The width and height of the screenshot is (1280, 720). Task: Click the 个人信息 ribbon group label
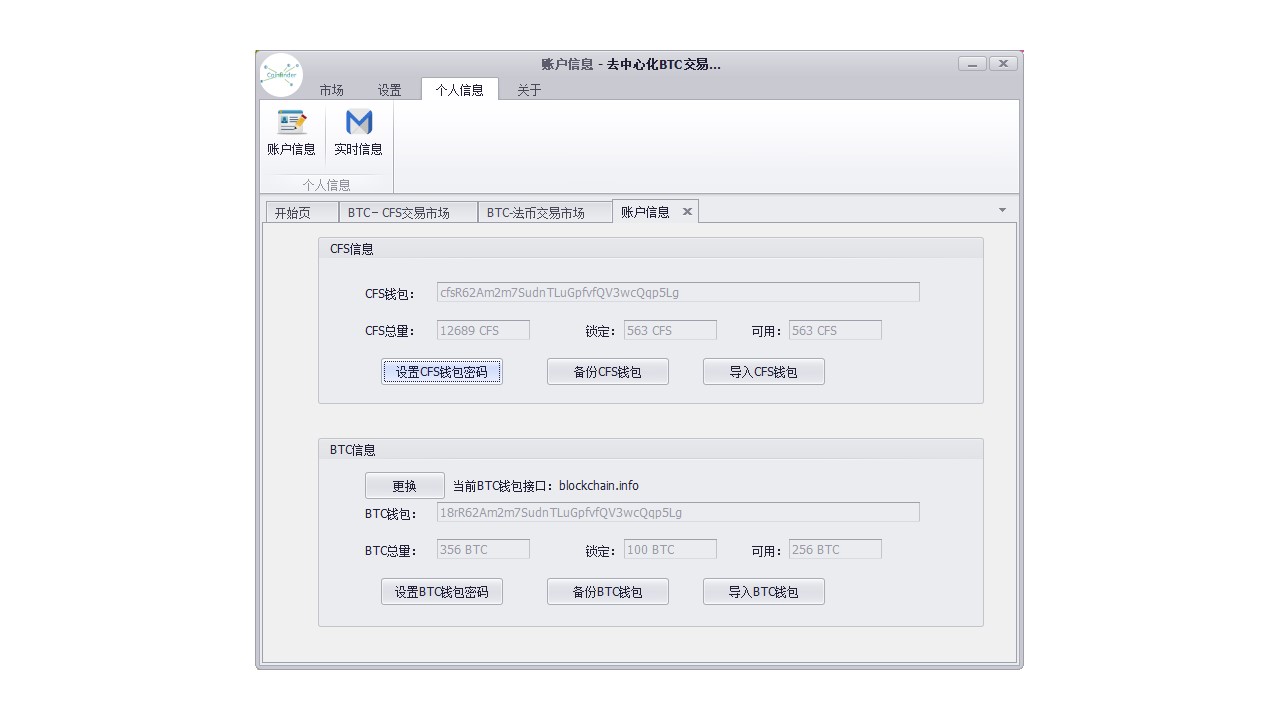327,185
